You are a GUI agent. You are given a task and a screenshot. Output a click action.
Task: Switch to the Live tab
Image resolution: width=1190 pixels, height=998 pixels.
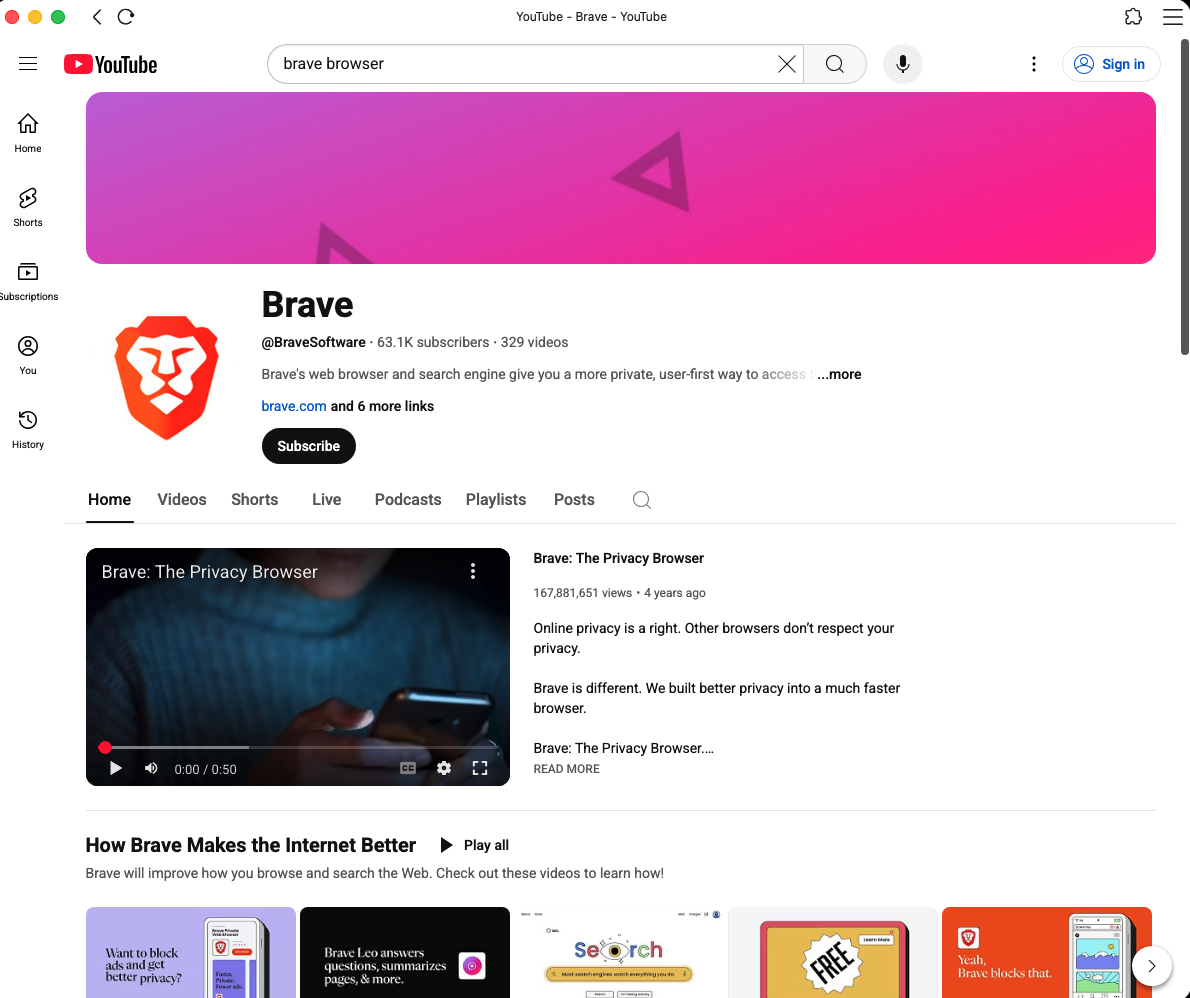(326, 499)
